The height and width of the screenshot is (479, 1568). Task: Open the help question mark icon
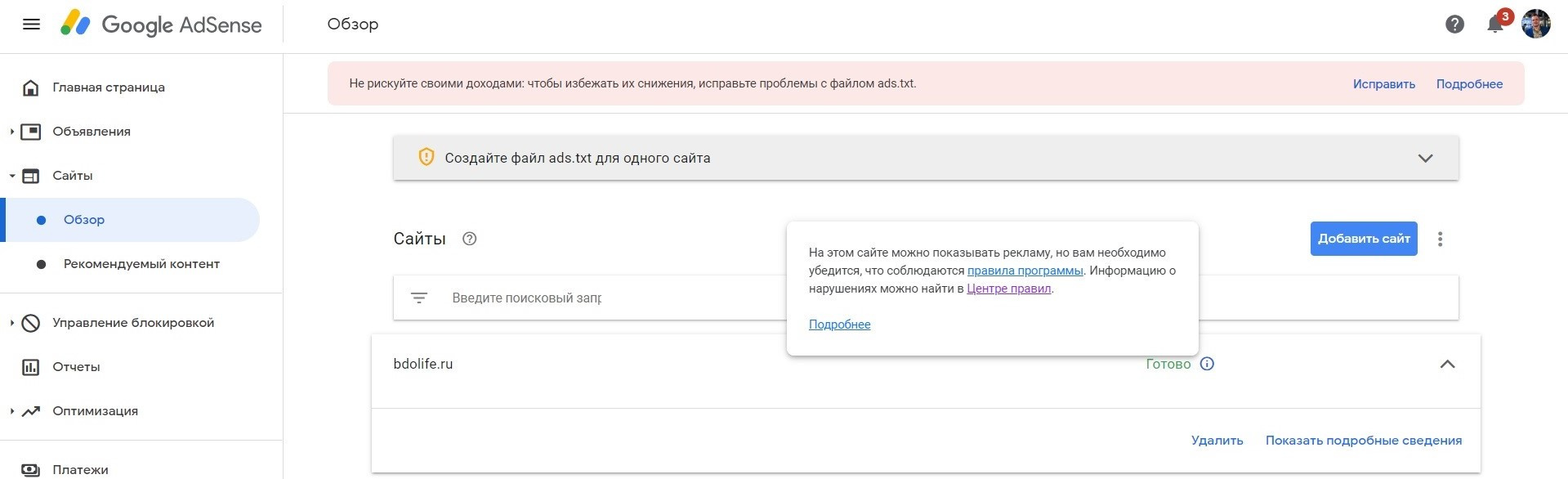tap(1454, 25)
